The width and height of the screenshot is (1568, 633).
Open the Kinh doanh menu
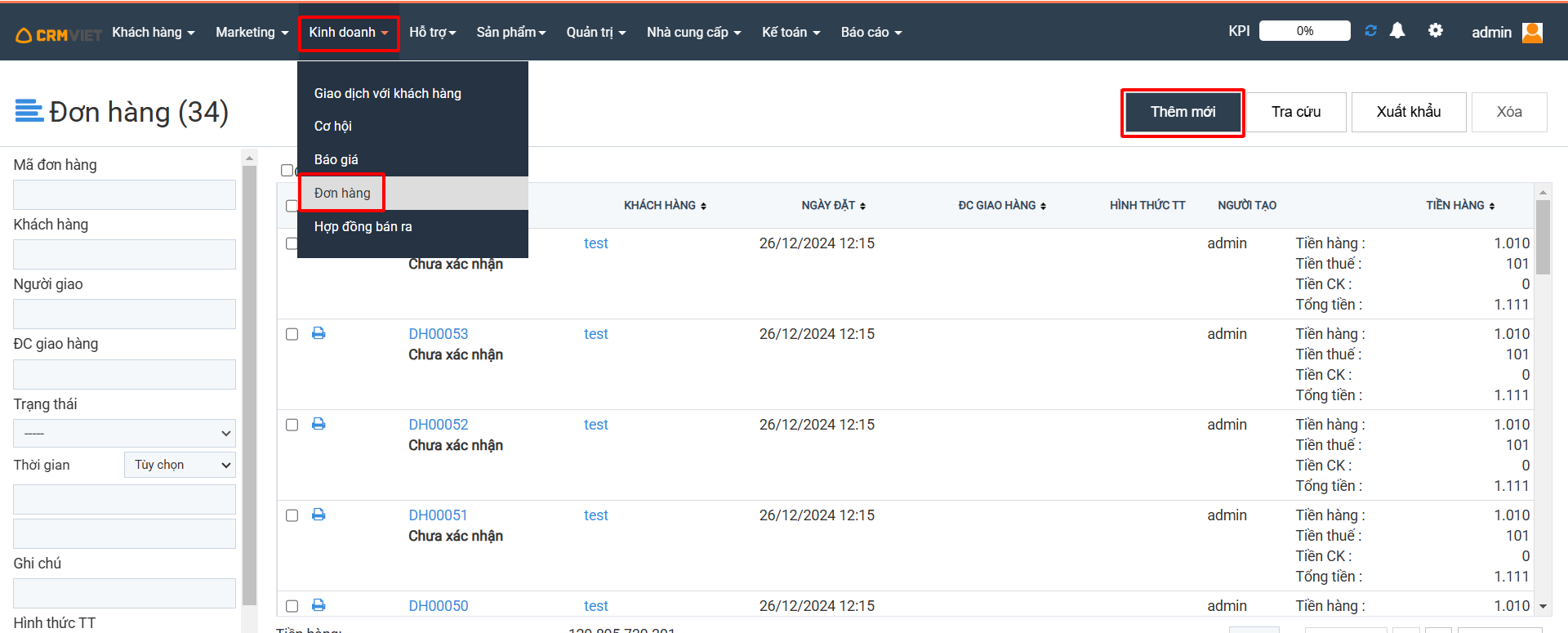click(349, 33)
